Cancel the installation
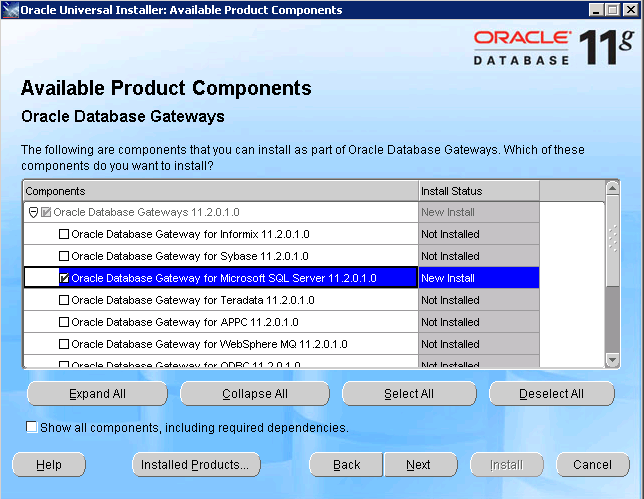The width and height of the screenshot is (644, 499). [593, 465]
